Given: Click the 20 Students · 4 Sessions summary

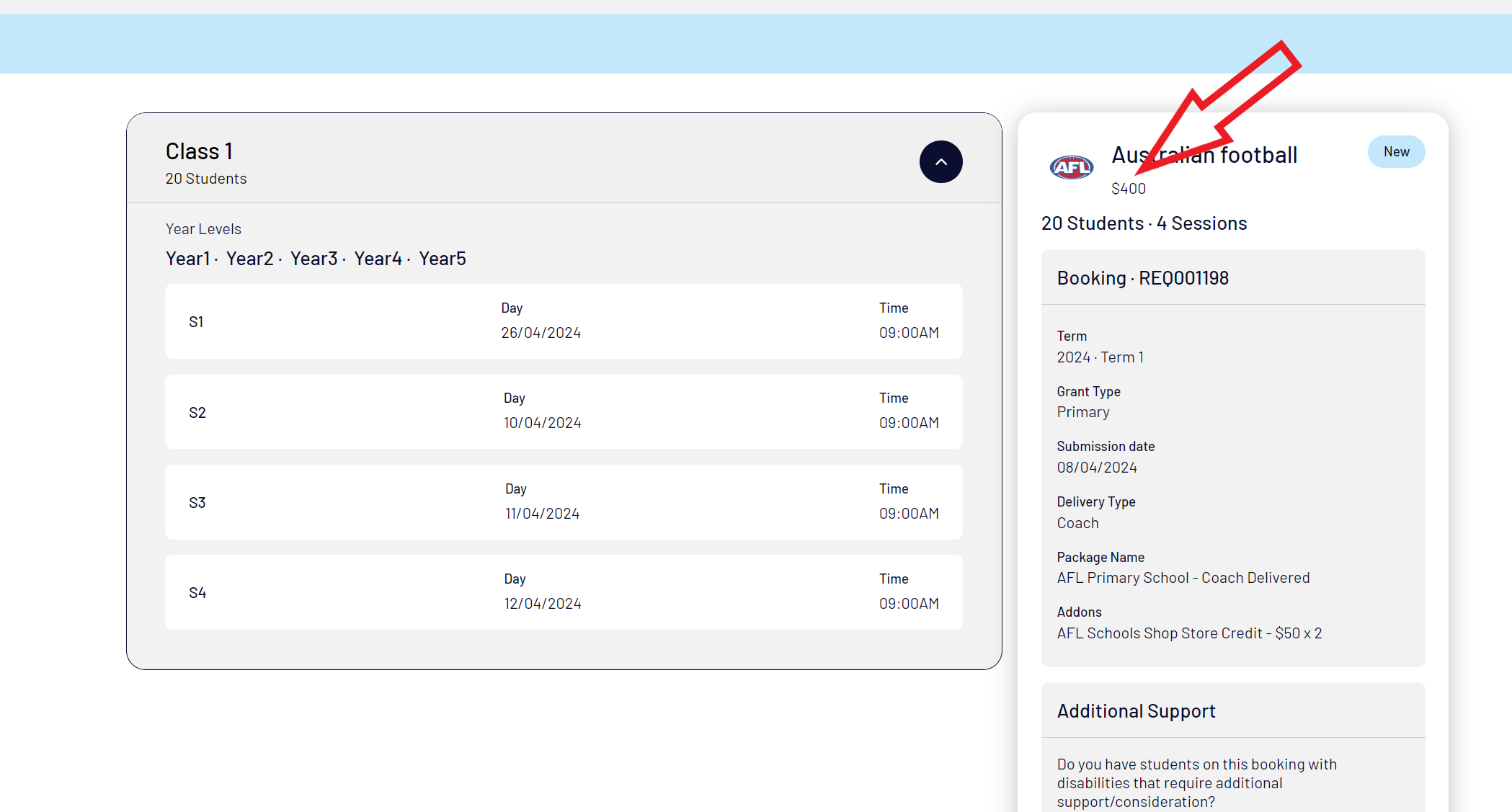Looking at the screenshot, I should click(1144, 223).
